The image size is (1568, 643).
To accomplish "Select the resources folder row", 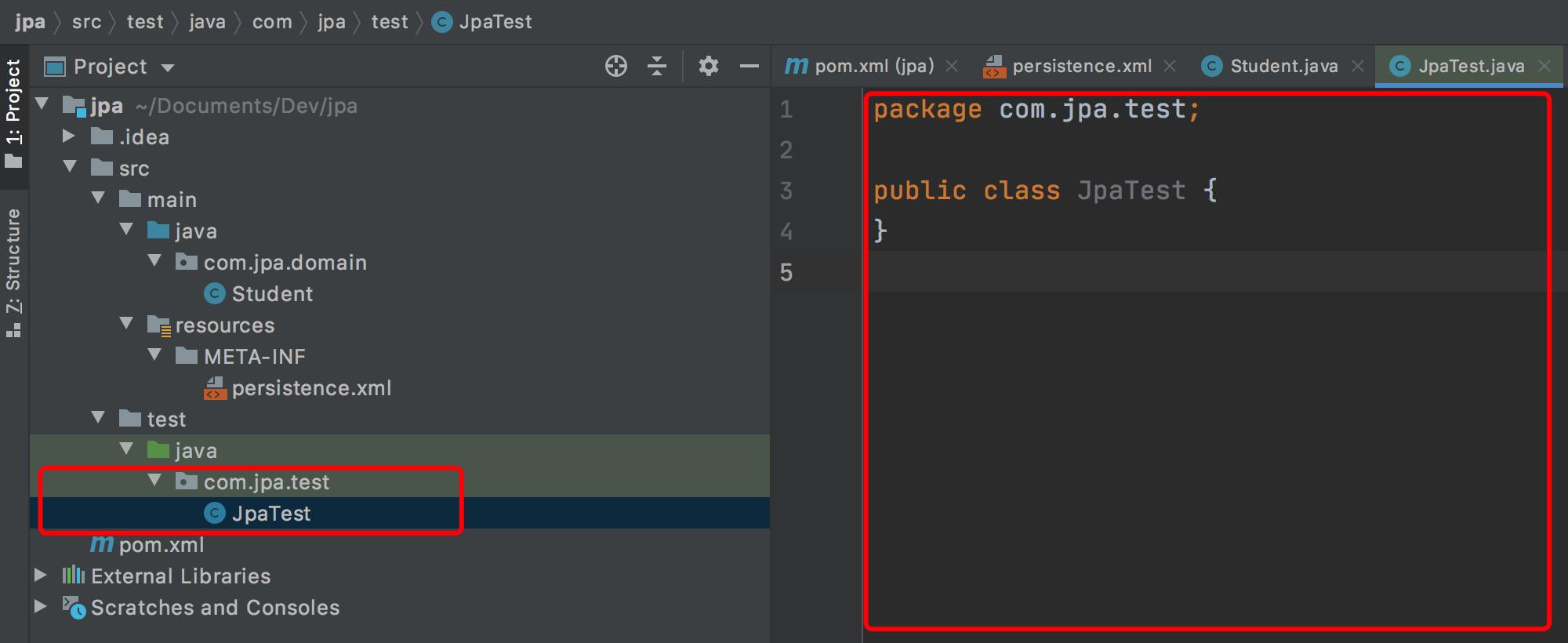I will click(400, 325).
